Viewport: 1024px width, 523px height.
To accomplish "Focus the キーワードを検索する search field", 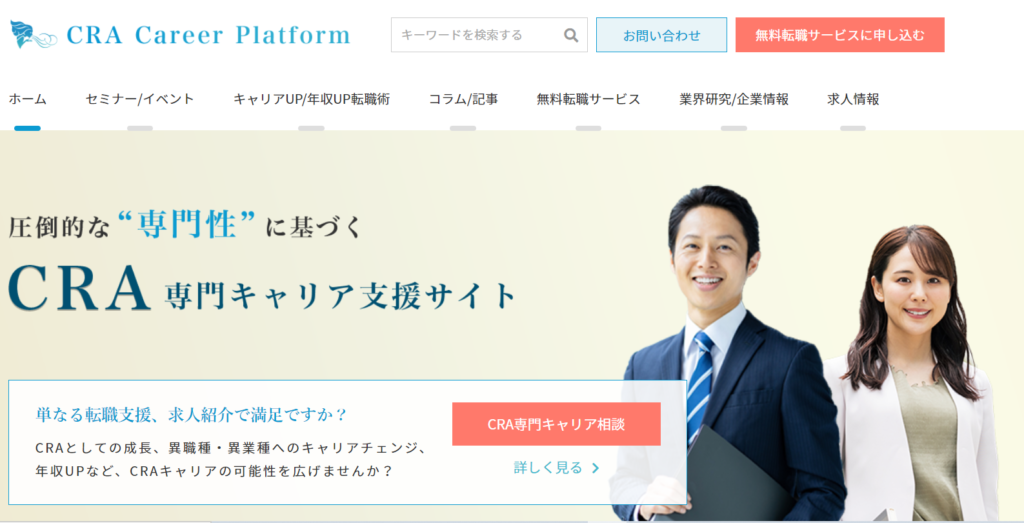I will click(477, 35).
